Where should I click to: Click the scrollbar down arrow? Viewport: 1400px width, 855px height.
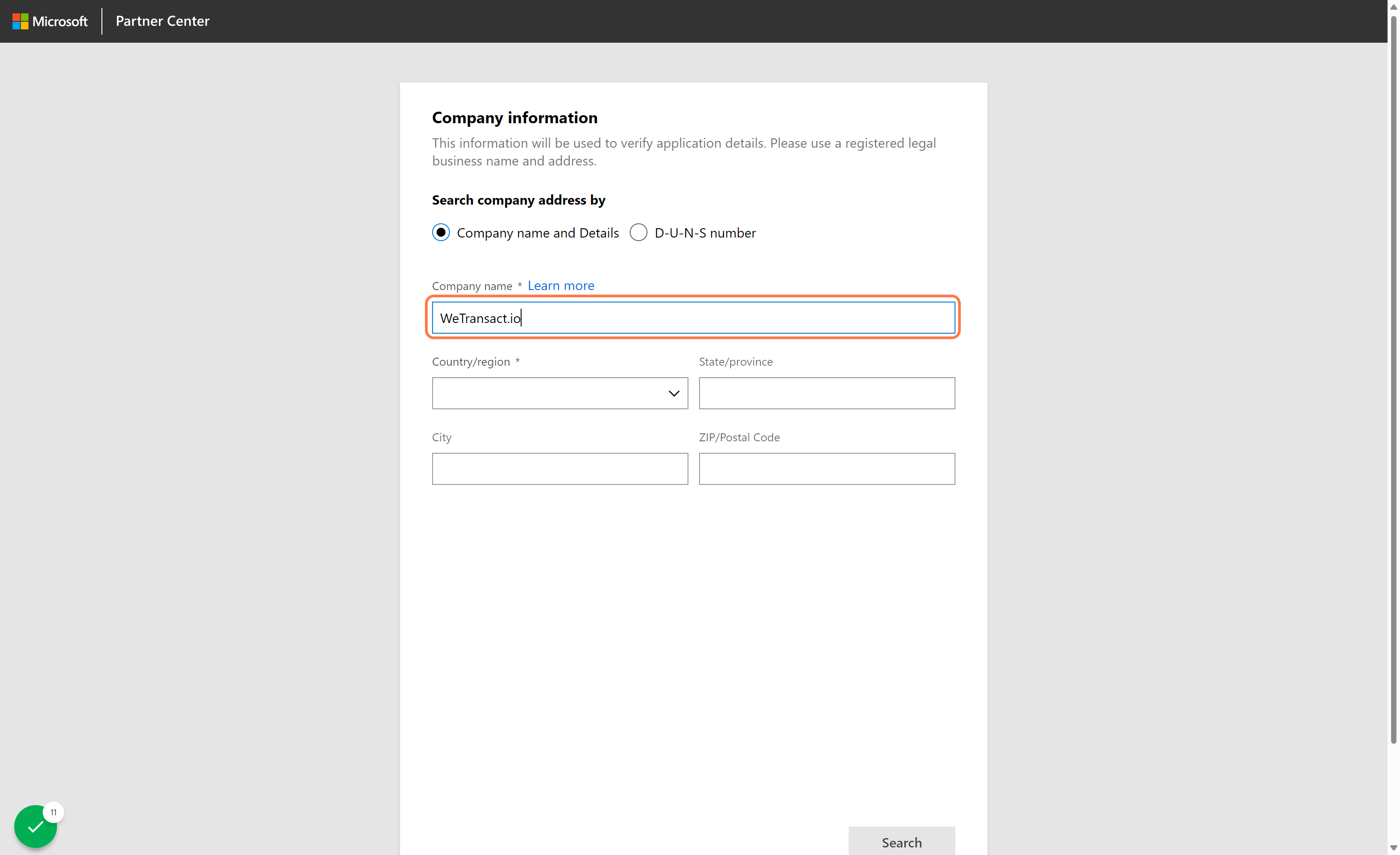pos(1393,848)
